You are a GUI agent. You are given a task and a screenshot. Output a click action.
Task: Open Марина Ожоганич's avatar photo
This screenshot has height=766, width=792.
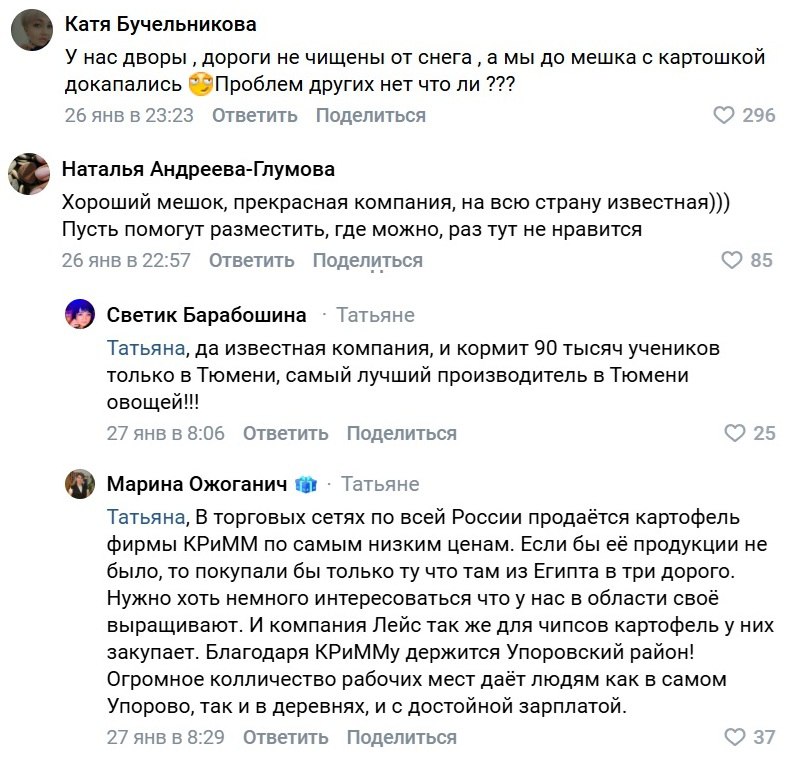pos(79,485)
